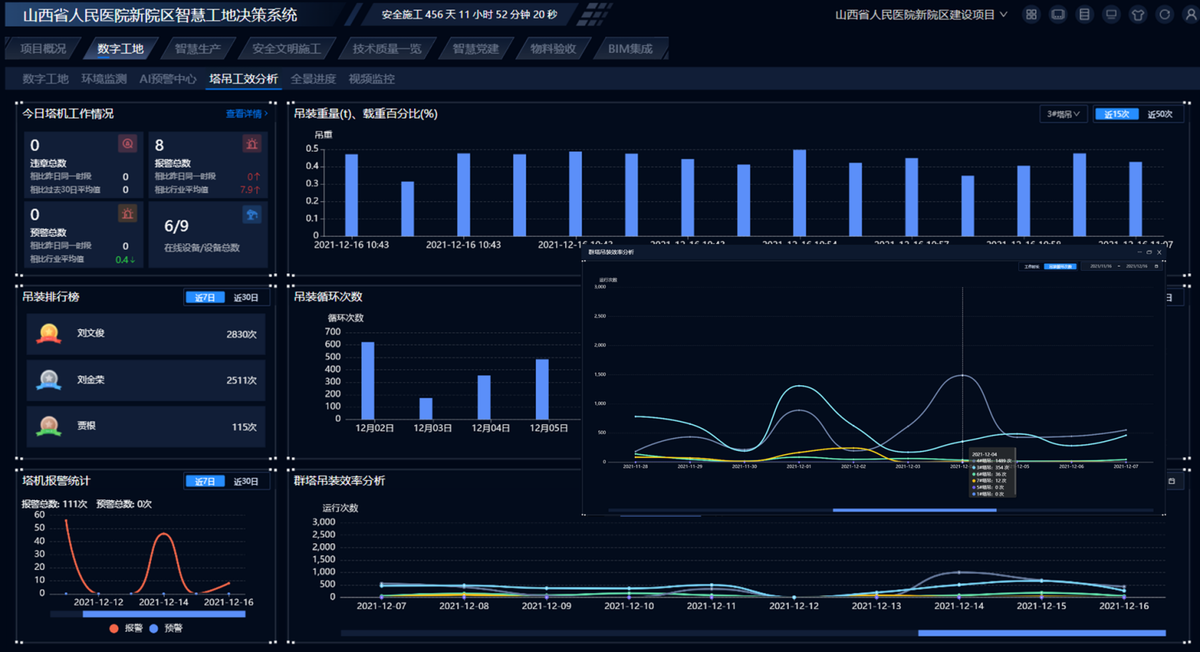The height and width of the screenshot is (652, 1200).
Task: Click calendar icon in 群塔吊装效率分析 panel
Action: coord(1171,481)
